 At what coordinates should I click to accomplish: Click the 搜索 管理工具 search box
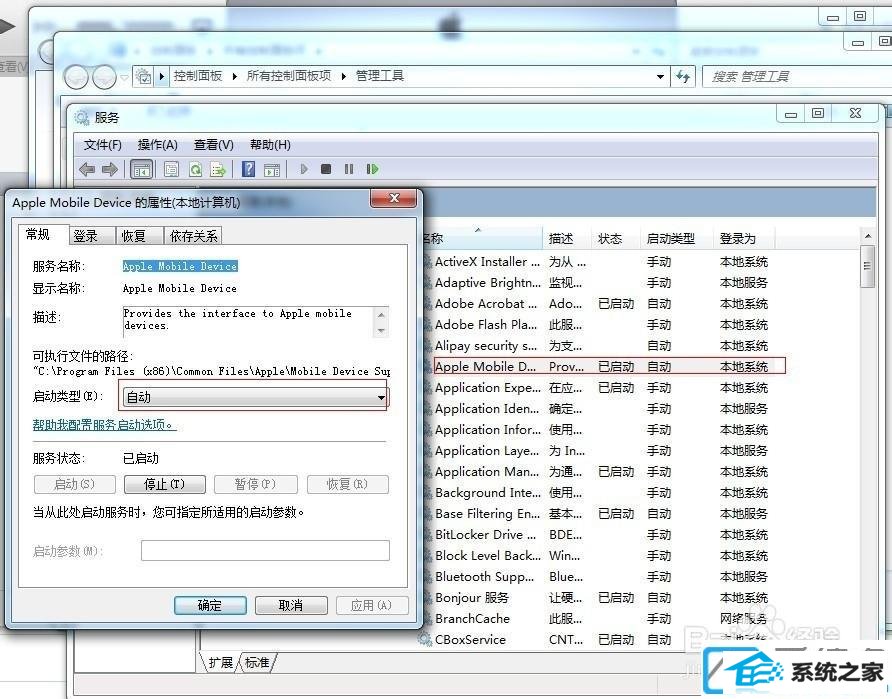point(796,76)
